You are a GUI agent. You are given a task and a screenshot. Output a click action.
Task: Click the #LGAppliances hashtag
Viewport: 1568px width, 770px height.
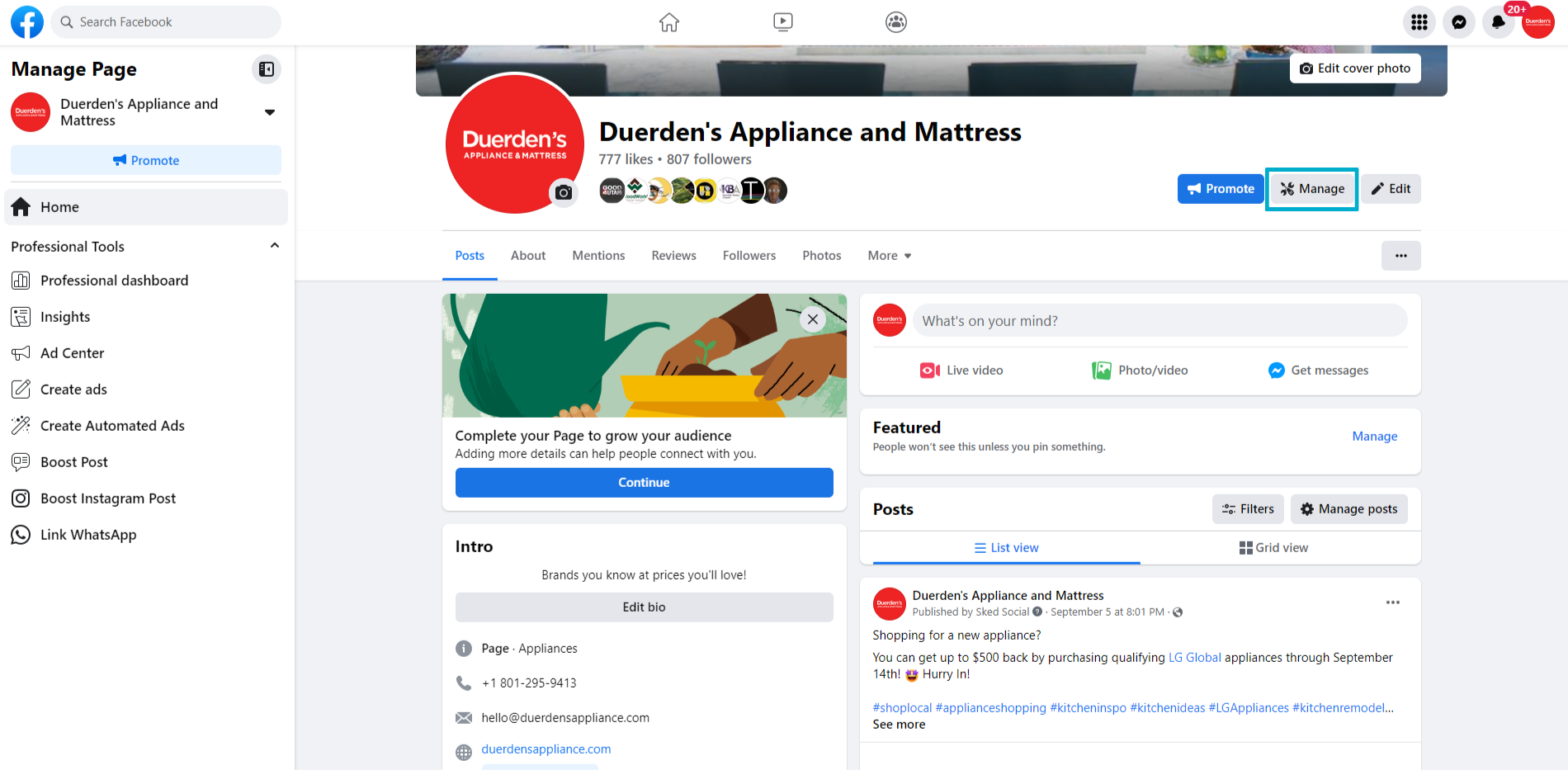1249,708
